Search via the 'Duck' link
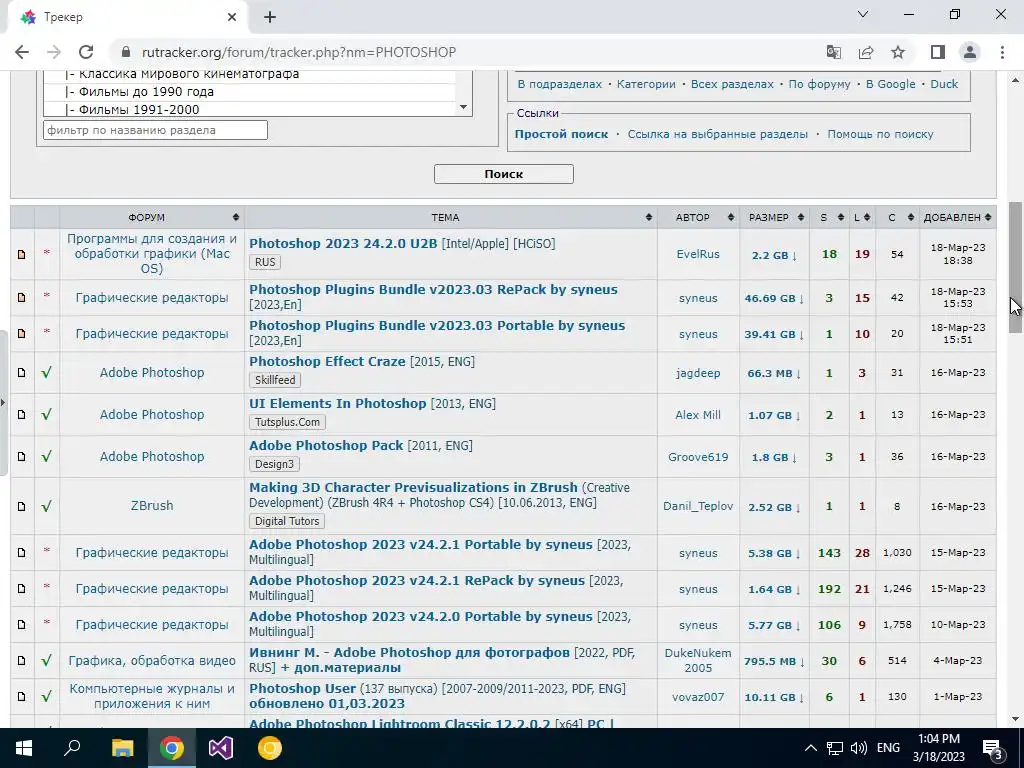This screenshot has height=768, width=1024. point(944,84)
